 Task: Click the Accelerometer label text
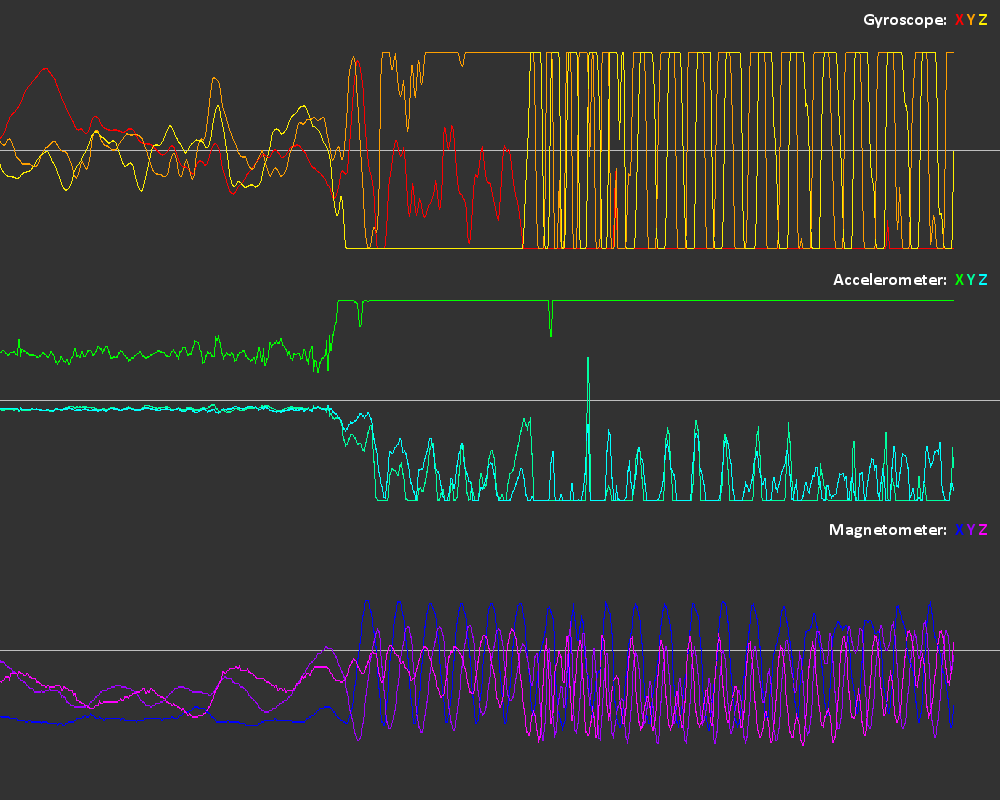pyautogui.click(x=890, y=280)
